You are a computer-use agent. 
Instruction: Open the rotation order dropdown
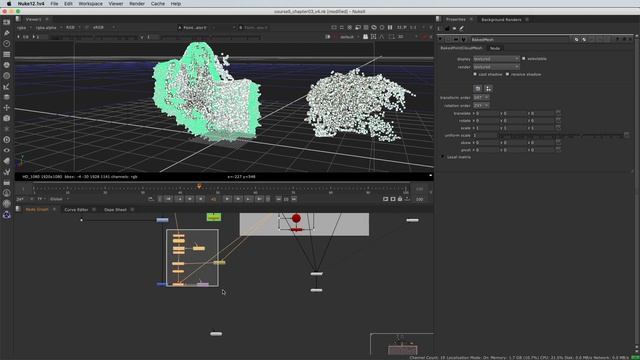[x=481, y=105]
